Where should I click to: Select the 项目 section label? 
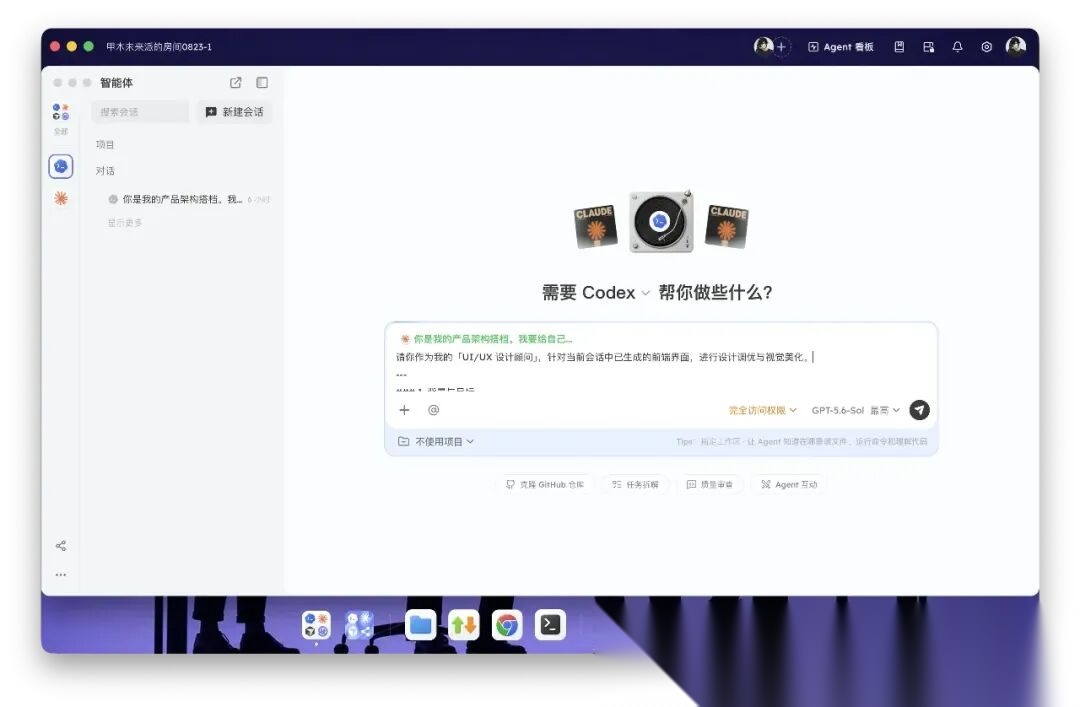[105, 145]
